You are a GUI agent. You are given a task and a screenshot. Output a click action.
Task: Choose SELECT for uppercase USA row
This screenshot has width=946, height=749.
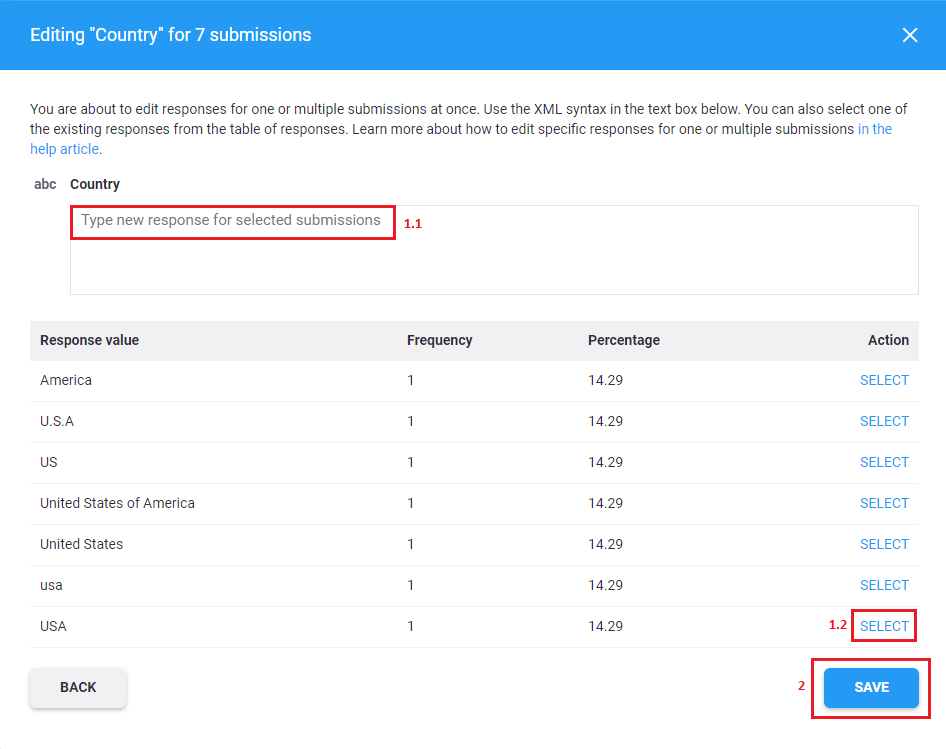(884, 626)
